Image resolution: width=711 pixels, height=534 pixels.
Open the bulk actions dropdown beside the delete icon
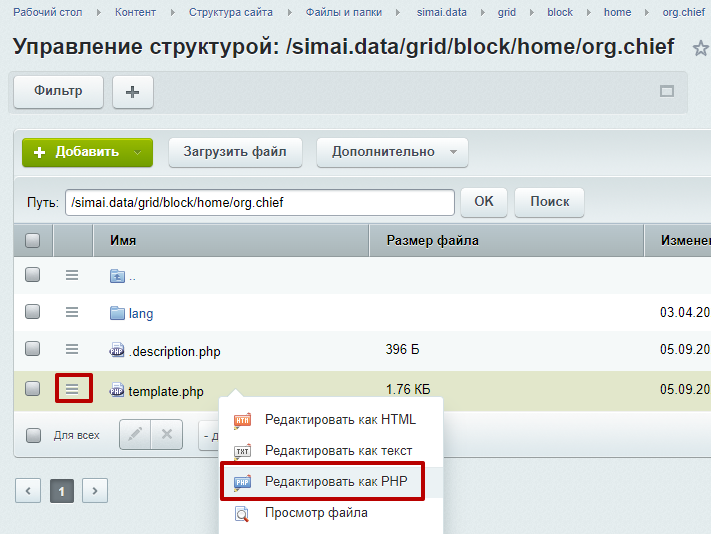tap(210, 435)
